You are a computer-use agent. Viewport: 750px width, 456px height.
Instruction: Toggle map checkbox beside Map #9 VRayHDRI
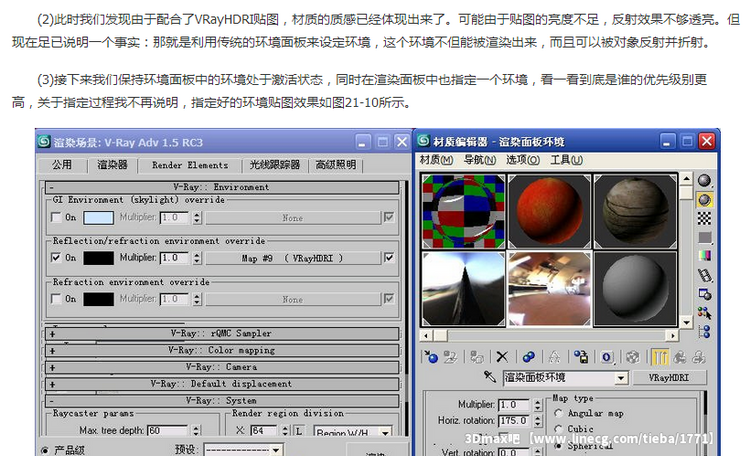click(x=389, y=258)
